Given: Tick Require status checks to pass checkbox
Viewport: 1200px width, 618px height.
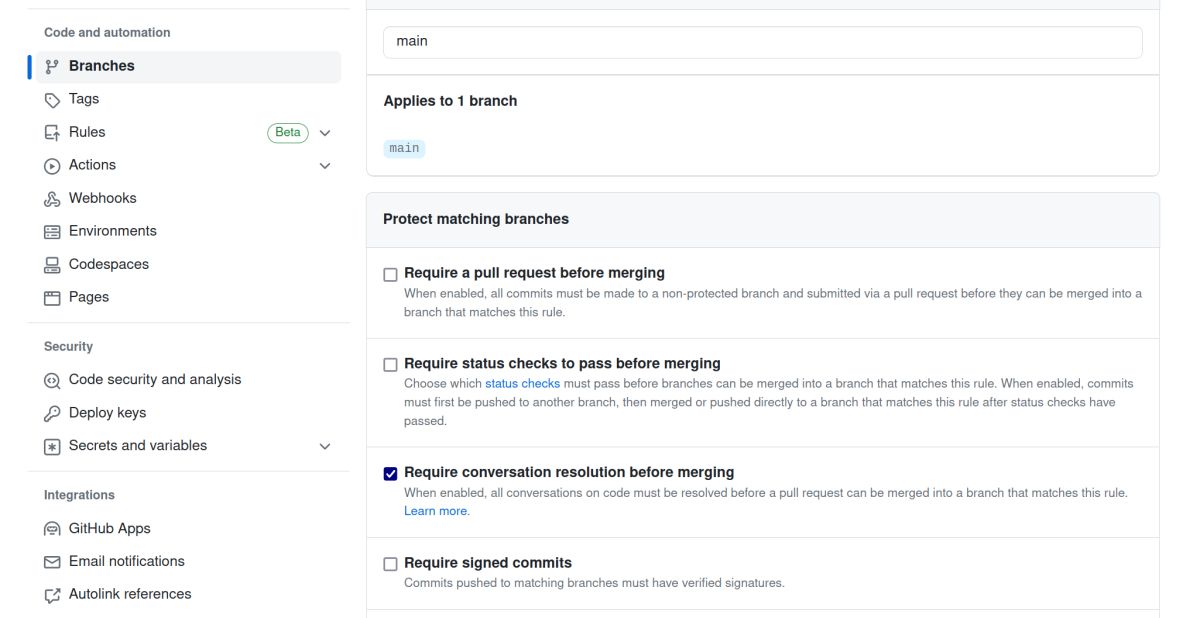Looking at the screenshot, I should pos(391,365).
